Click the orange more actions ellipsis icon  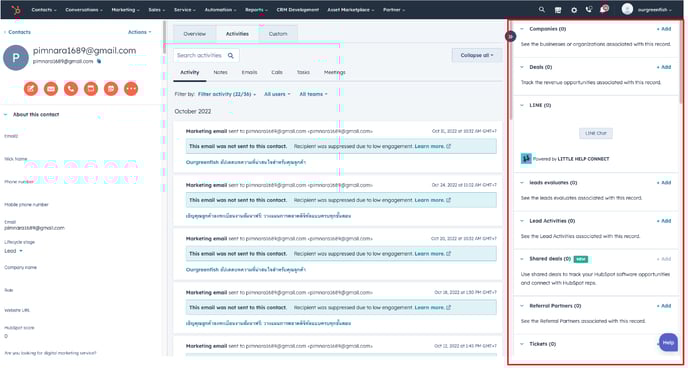tap(131, 89)
